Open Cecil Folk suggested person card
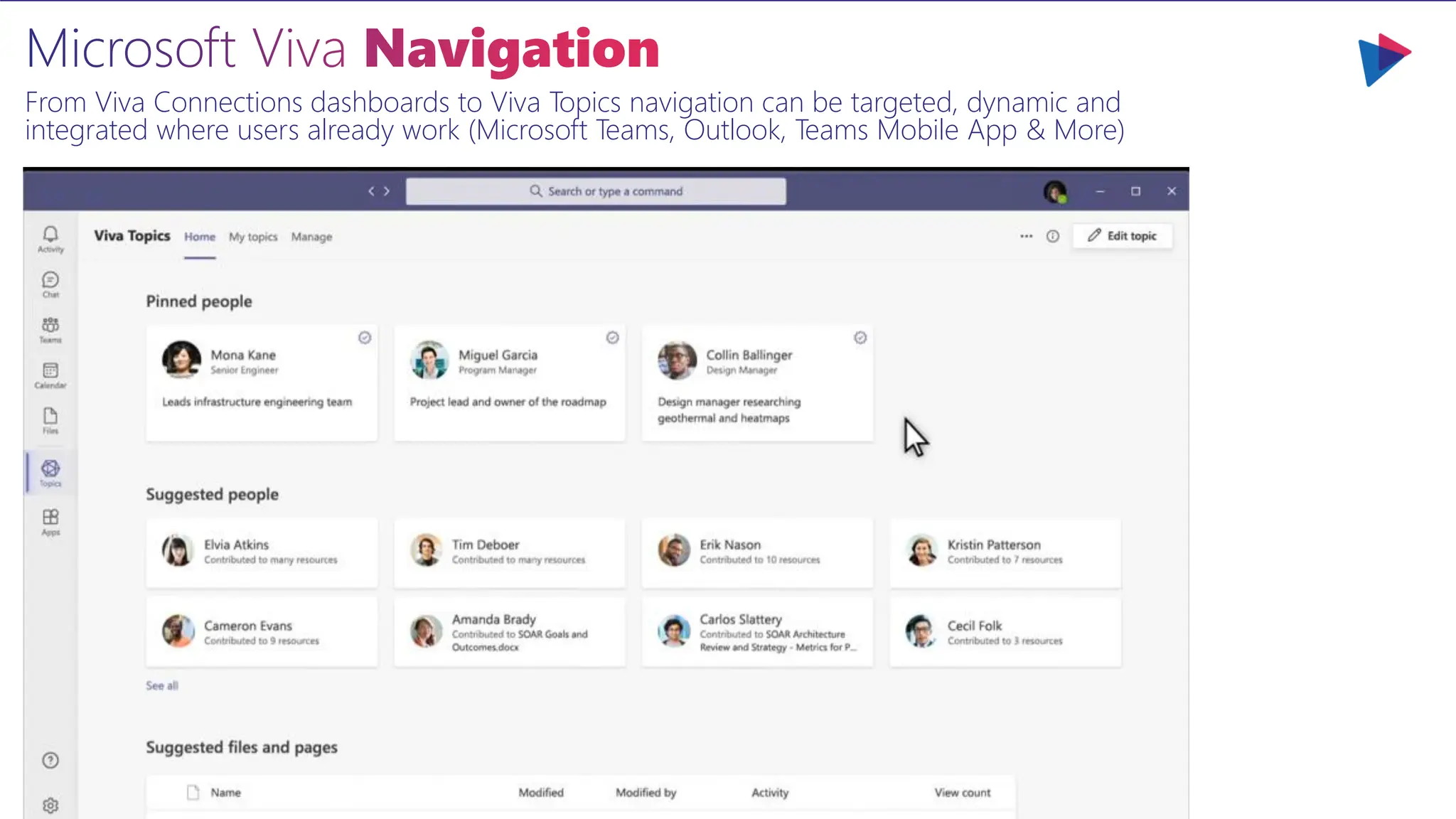Viewport: 1456px width, 819px height. click(1005, 632)
